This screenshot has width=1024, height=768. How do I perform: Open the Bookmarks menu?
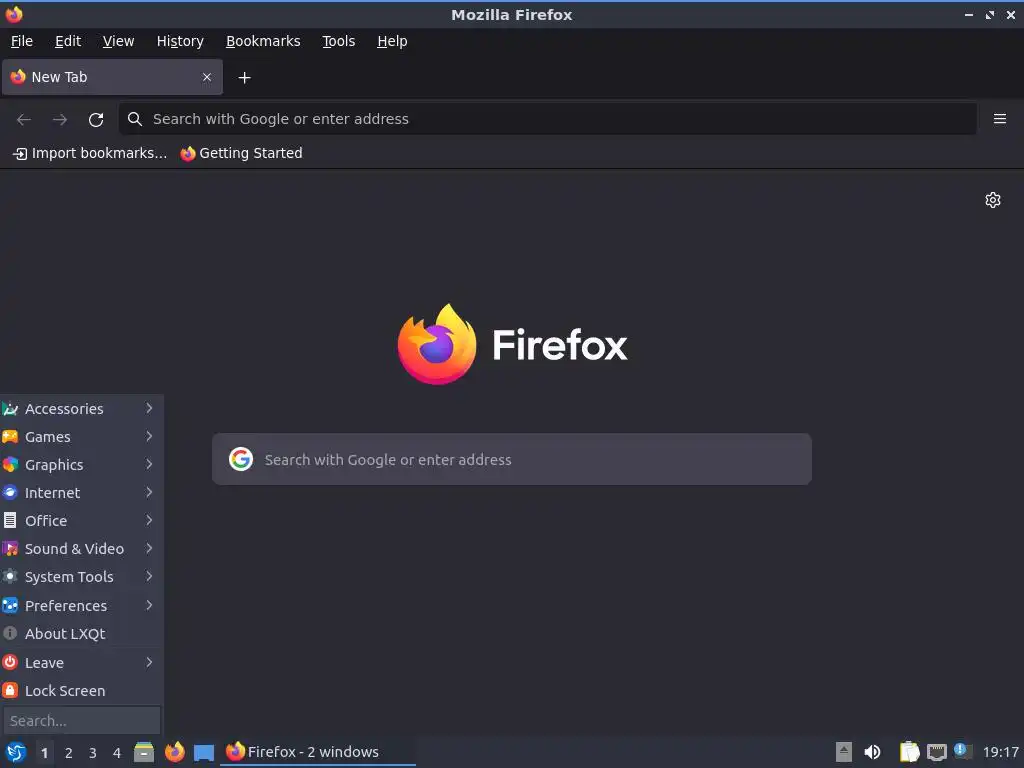pyautogui.click(x=263, y=41)
